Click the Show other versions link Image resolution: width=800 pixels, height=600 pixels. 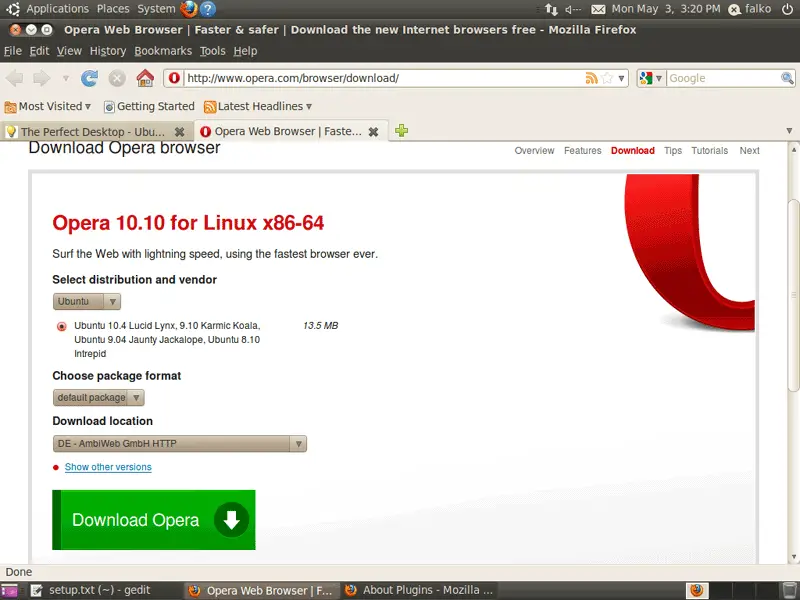tap(108, 467)
